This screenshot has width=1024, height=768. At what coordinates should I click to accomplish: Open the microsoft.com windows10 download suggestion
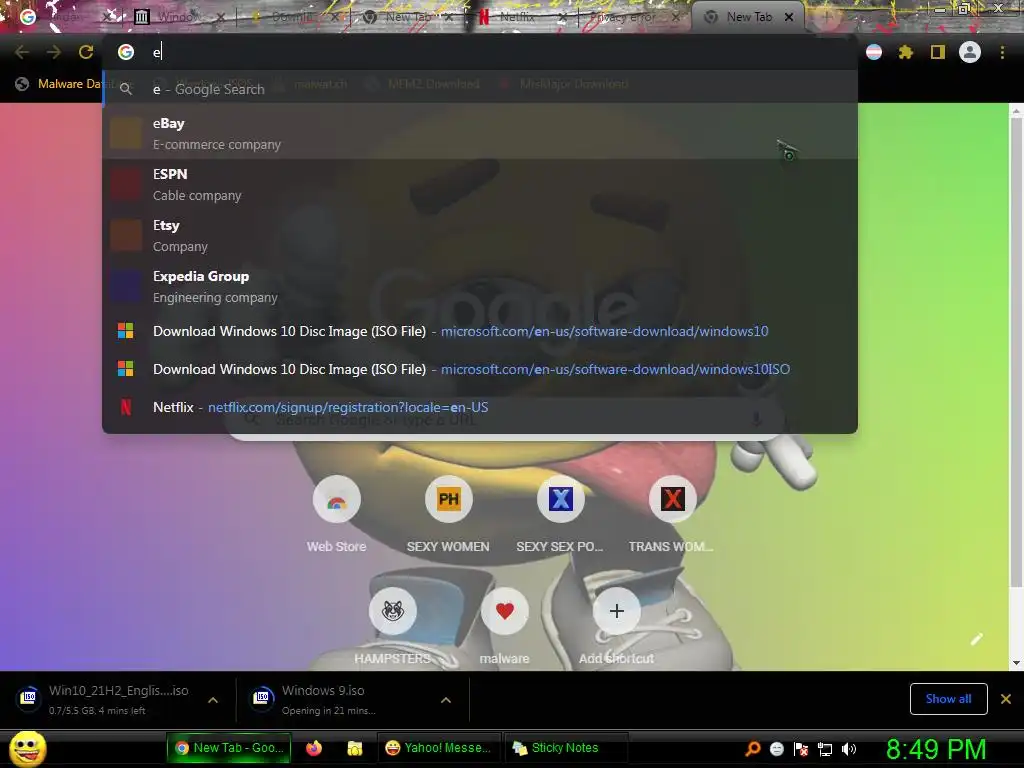click(x=480, y=331)
